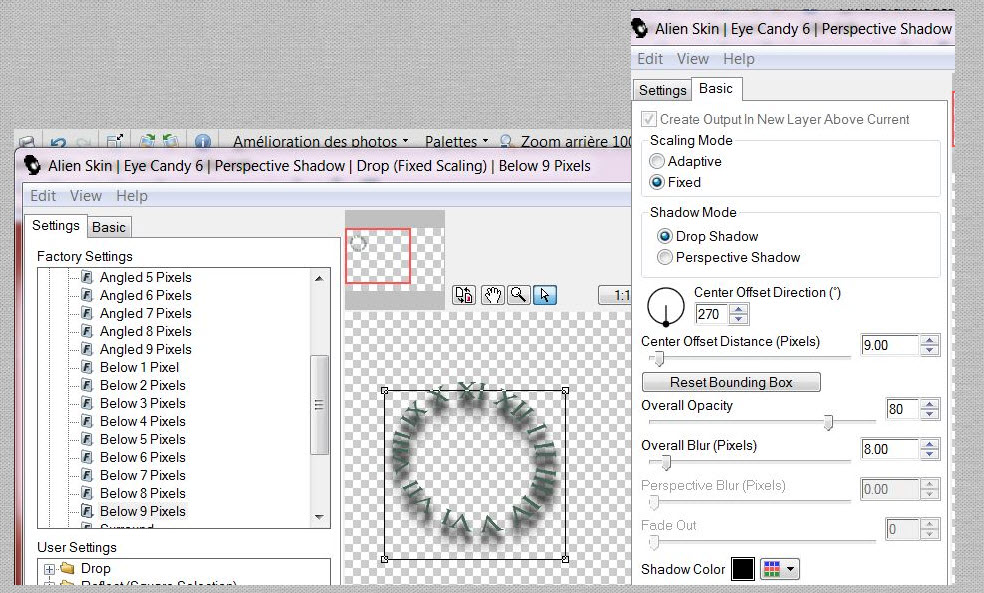Screen dimensions: 984x593
Task: Toggle Create Output In New Layer checkbox
Action: tap(649, 119)
